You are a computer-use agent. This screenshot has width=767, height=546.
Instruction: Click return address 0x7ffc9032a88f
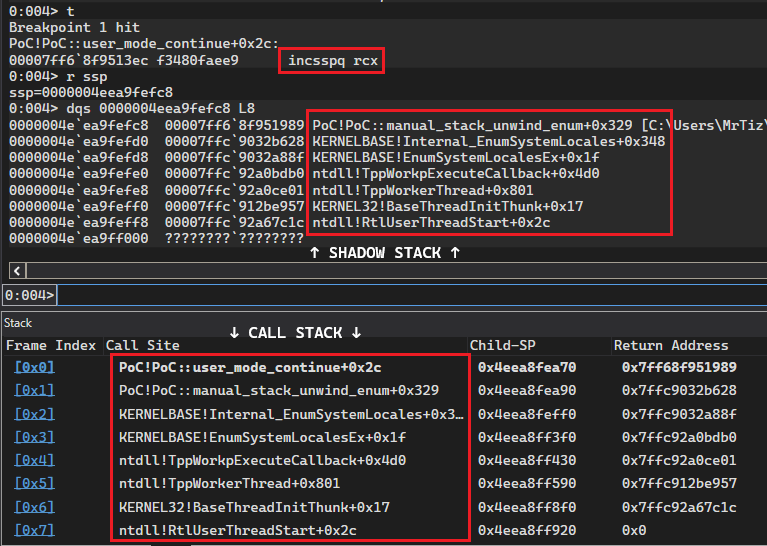tap(679, 414)
